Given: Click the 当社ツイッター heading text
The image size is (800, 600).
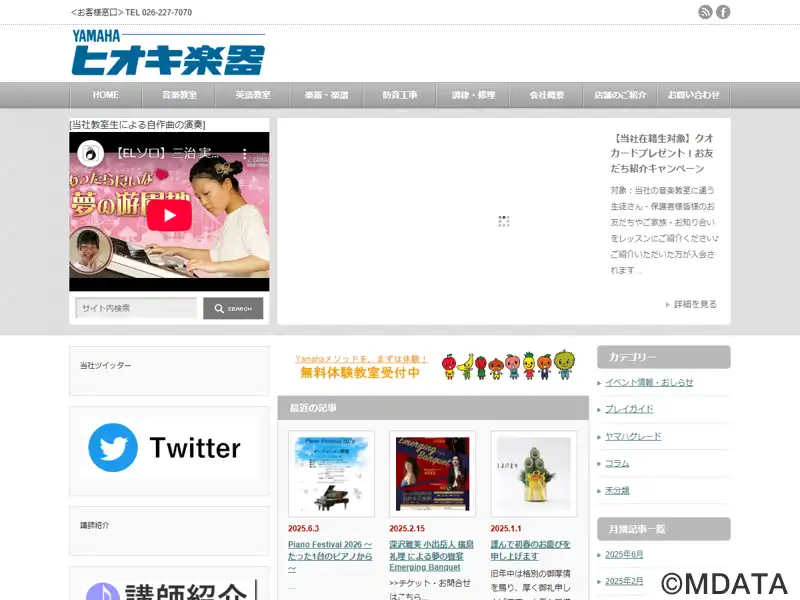Looking at the screenshot, I should 105,365.
